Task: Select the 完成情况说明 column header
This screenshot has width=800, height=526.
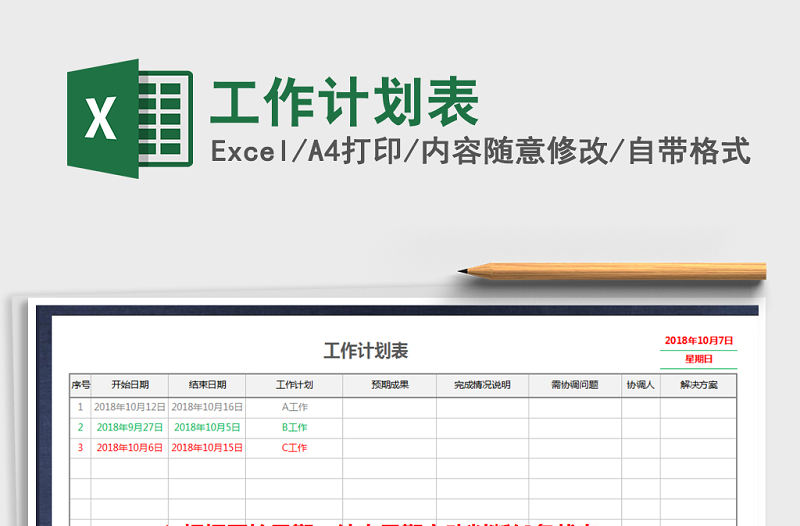Action: (482, 384)
